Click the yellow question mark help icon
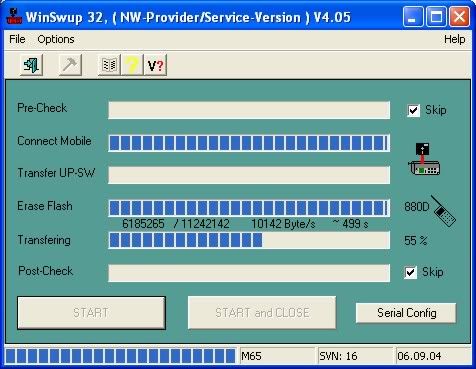476x369 pixels. (x=132, y=65)
